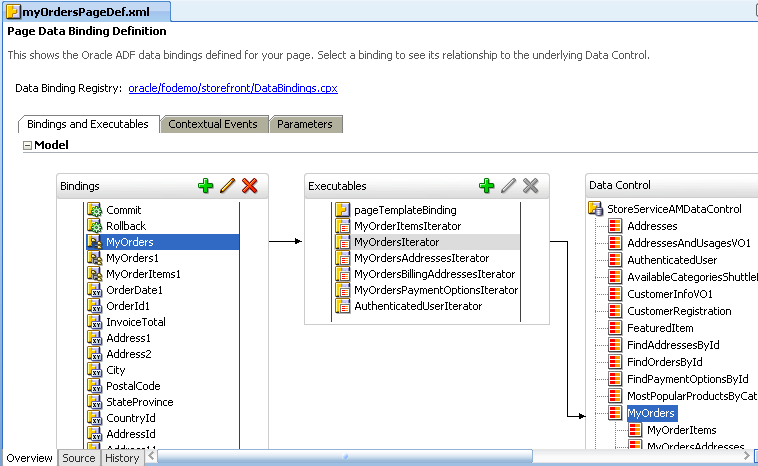The height and width of the screenshot is (466, 758).
Task: Delete selected binding with red X
Action: pos(249,186)
